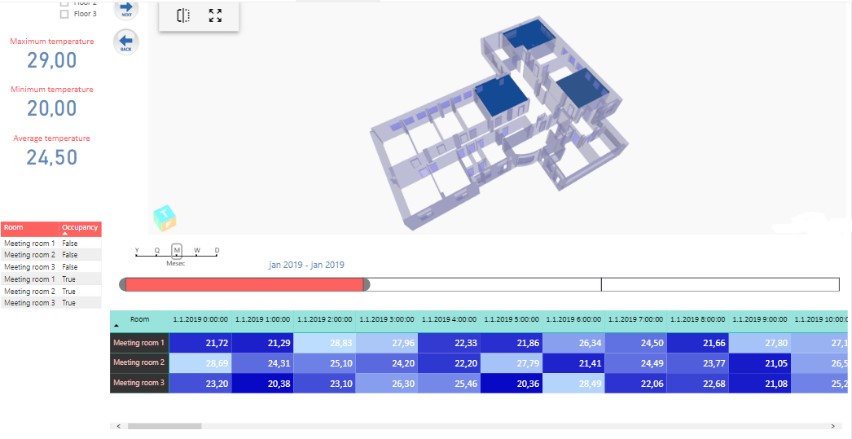This screenshot has width=852, height=439.
Task: Click the jan 2019 - jan 2019 range label
Action: [306, 265]
